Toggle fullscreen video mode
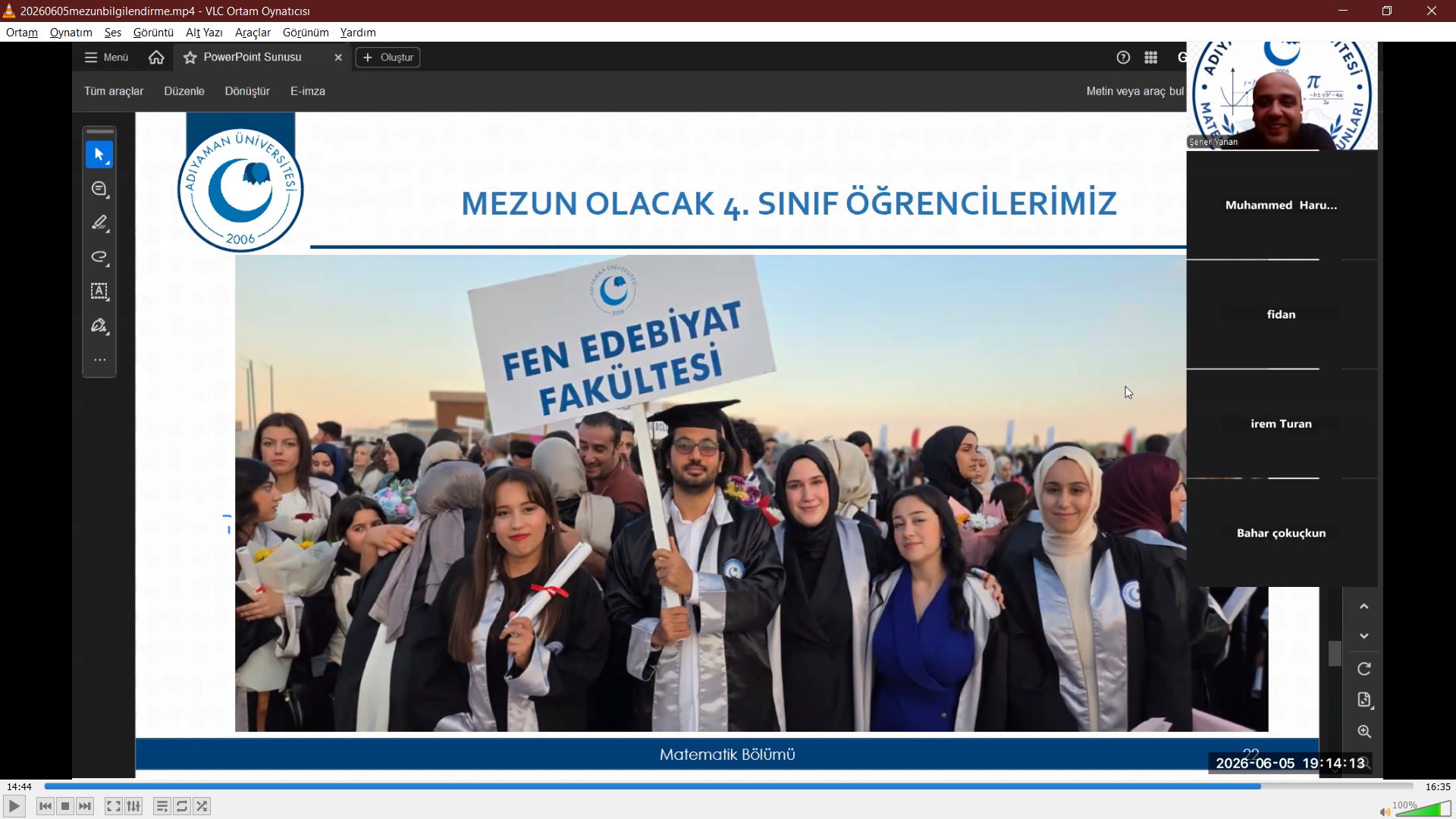1456x819 pixels. [114, 806]
